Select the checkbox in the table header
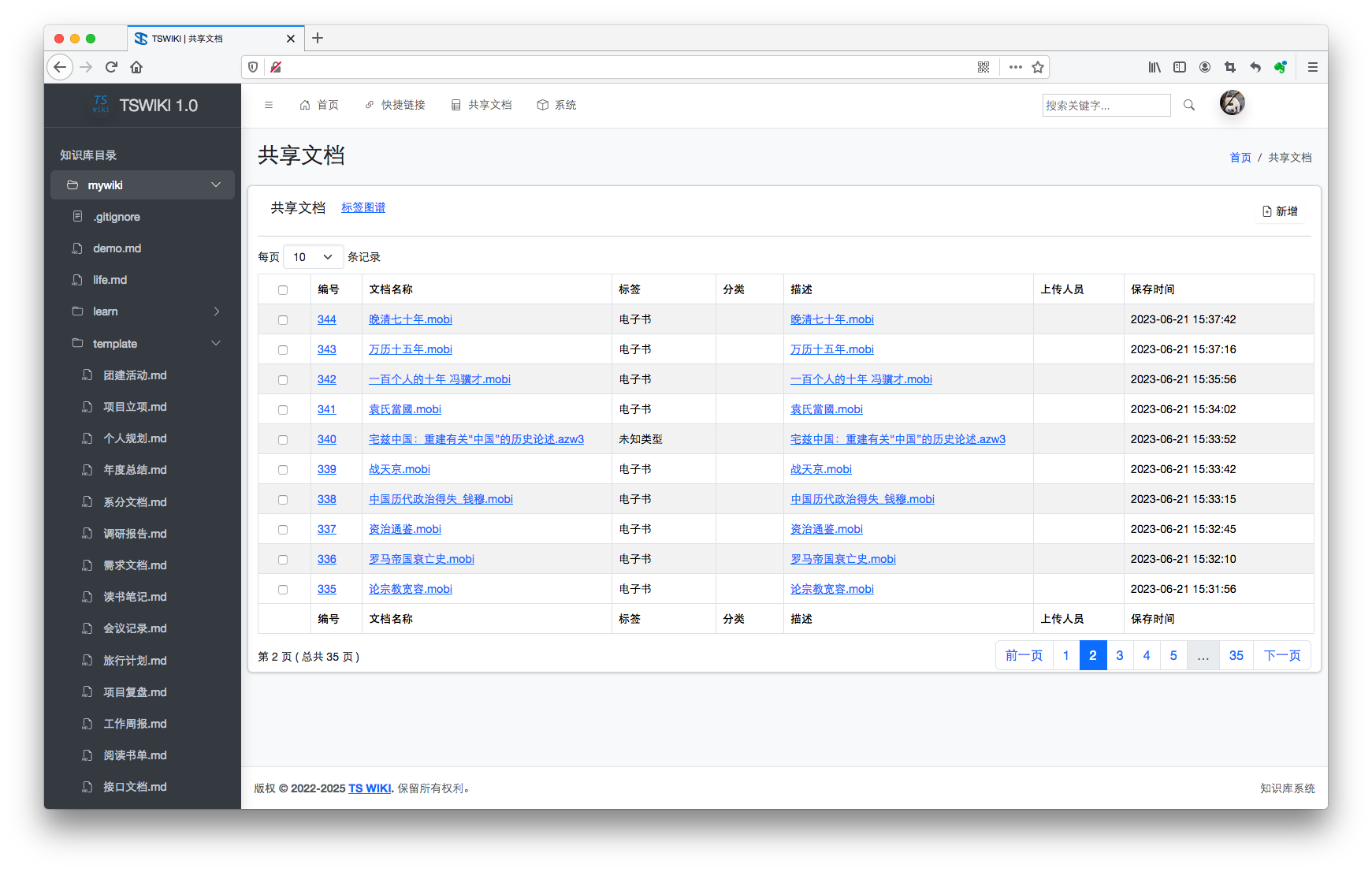 point(284,289)
